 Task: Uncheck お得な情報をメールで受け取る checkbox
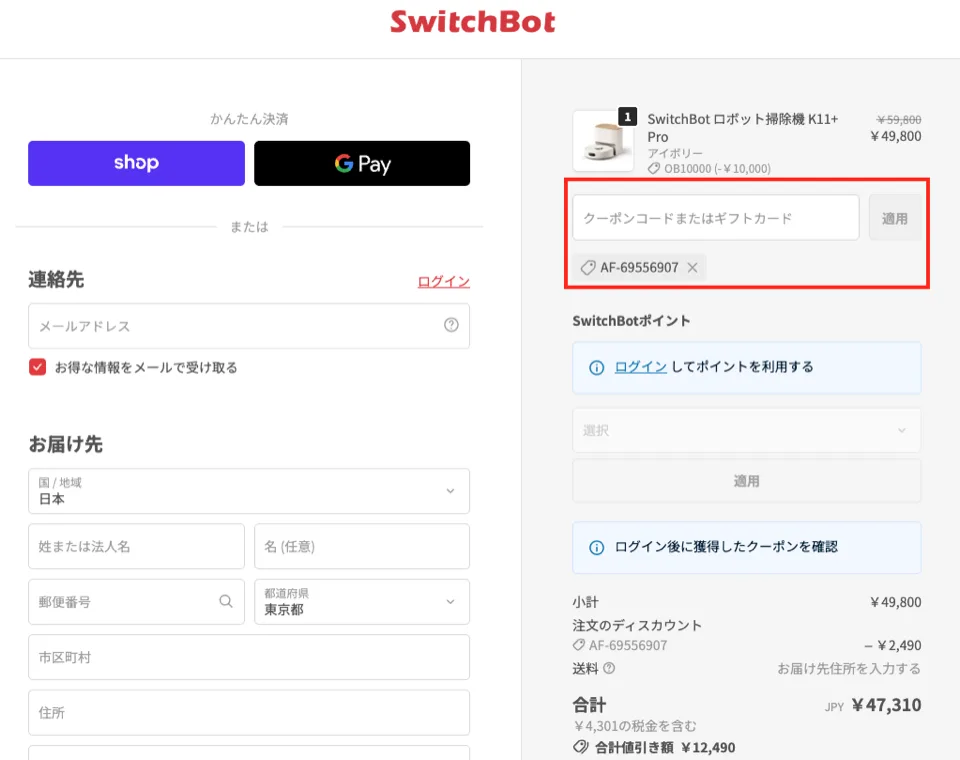coord(37,367)
